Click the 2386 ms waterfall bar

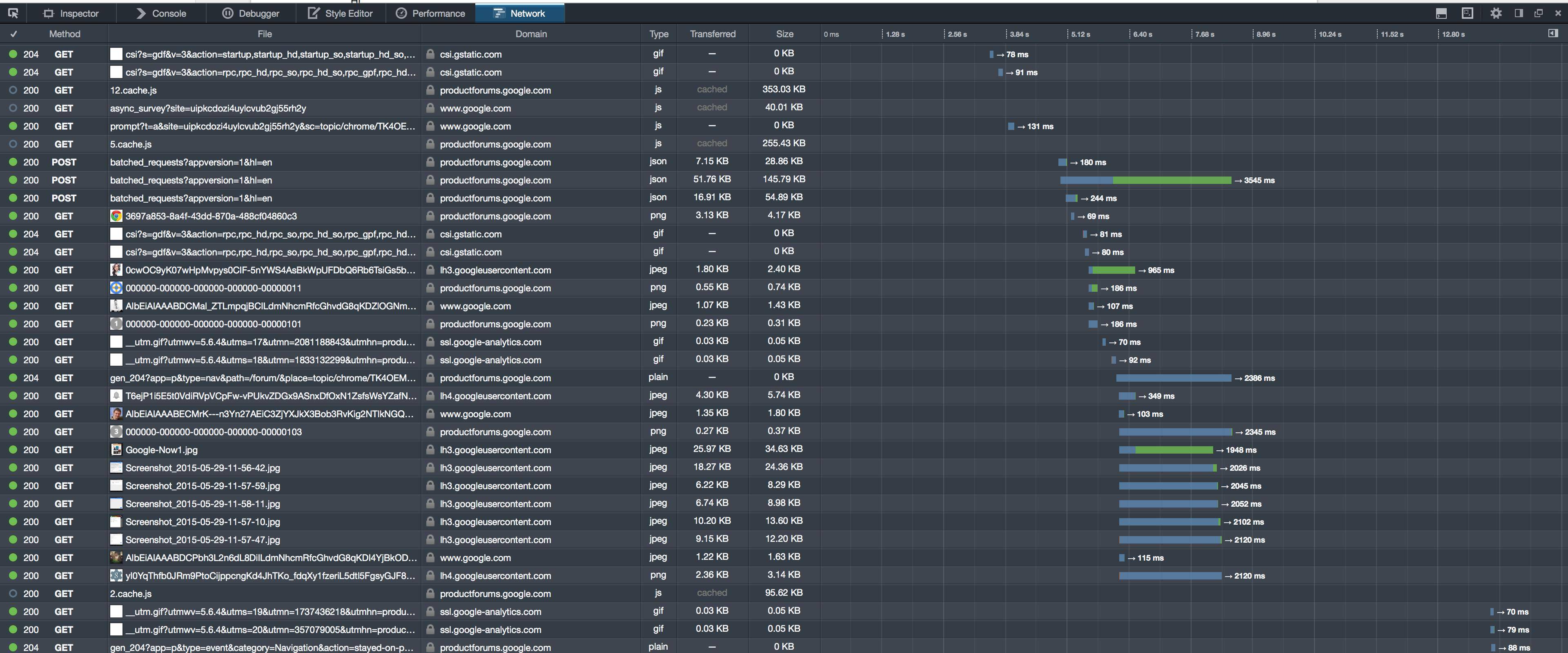click(x=1174, y=378)
